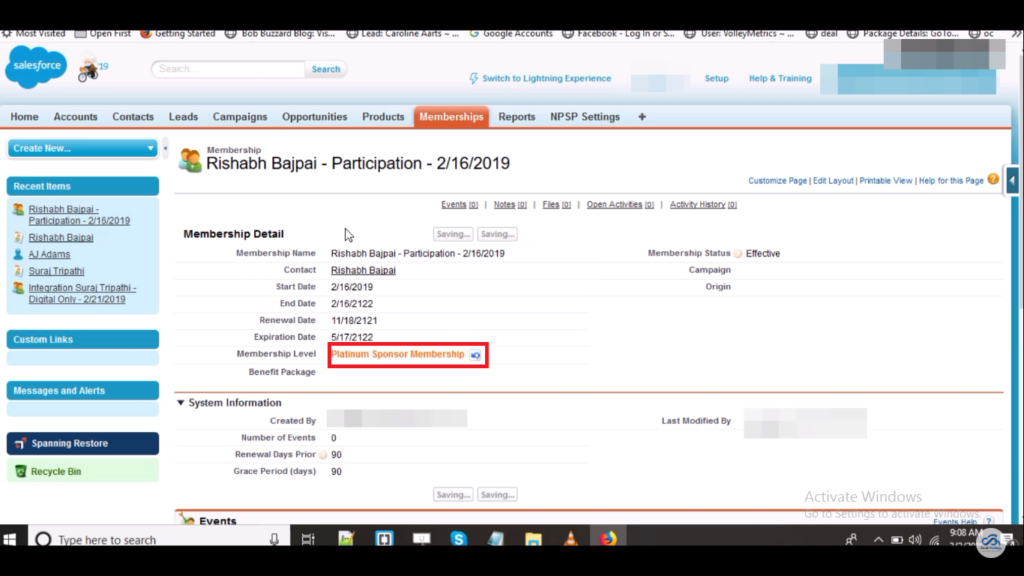Open Firefox from the Windows taskbar

pyautogui.click(x=608, y=539)
